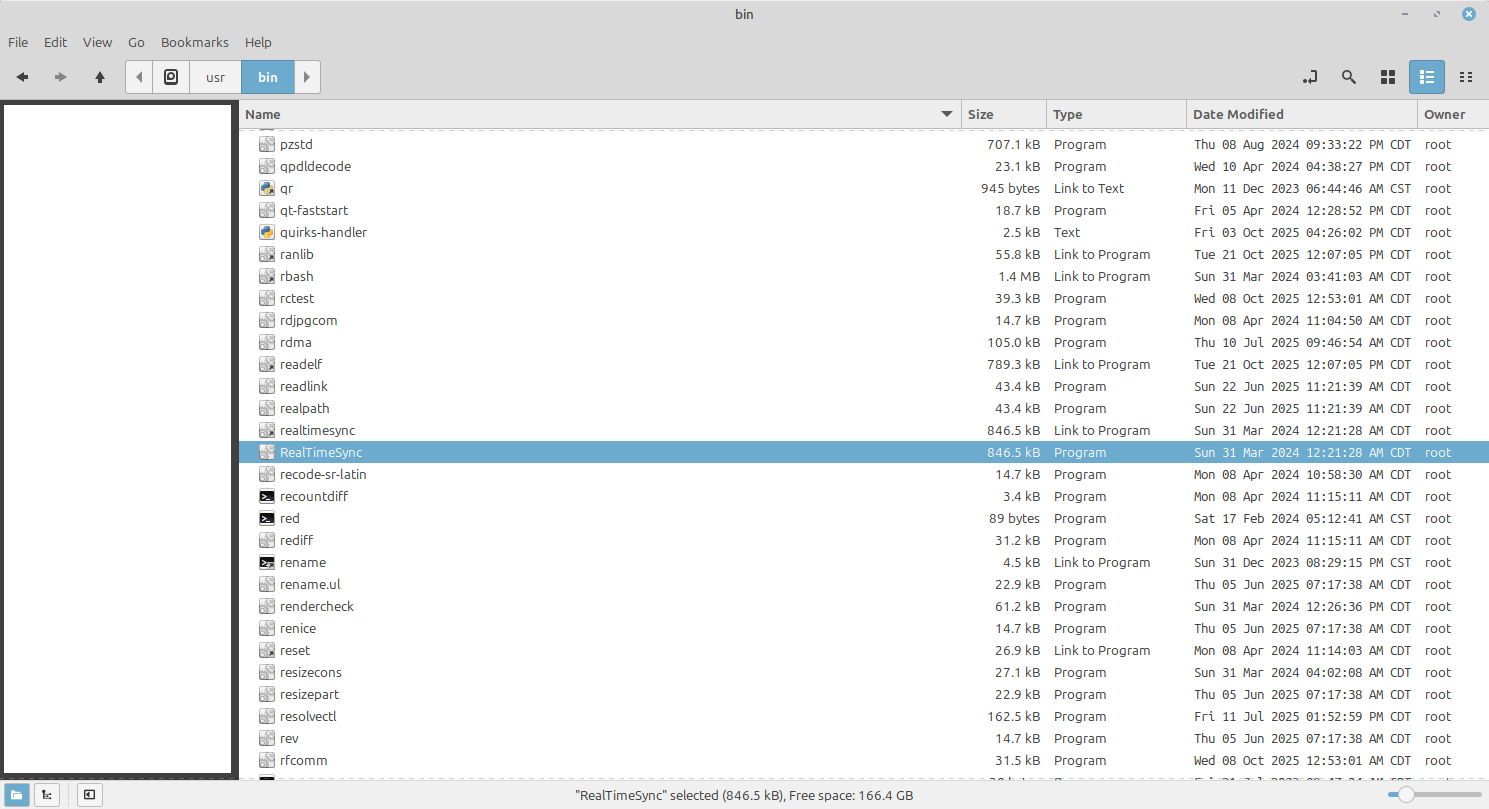Click the qr file Python icon
Image resolution: width=1489 pixels, height=809 pixels.
click(267, 188)
